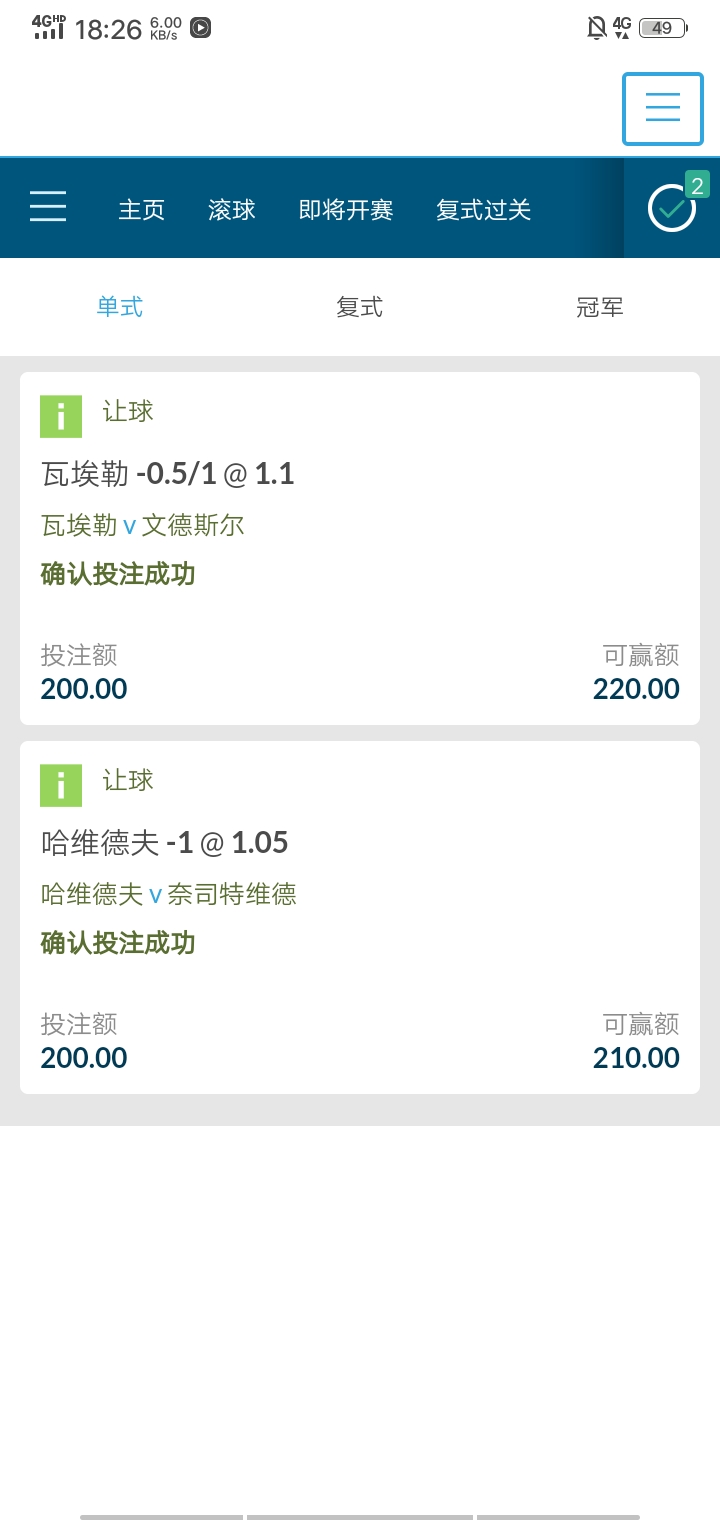The image size is (720, 1520).
Task: Tap the 220.00 winnings amount
Action: pos(636,689)
